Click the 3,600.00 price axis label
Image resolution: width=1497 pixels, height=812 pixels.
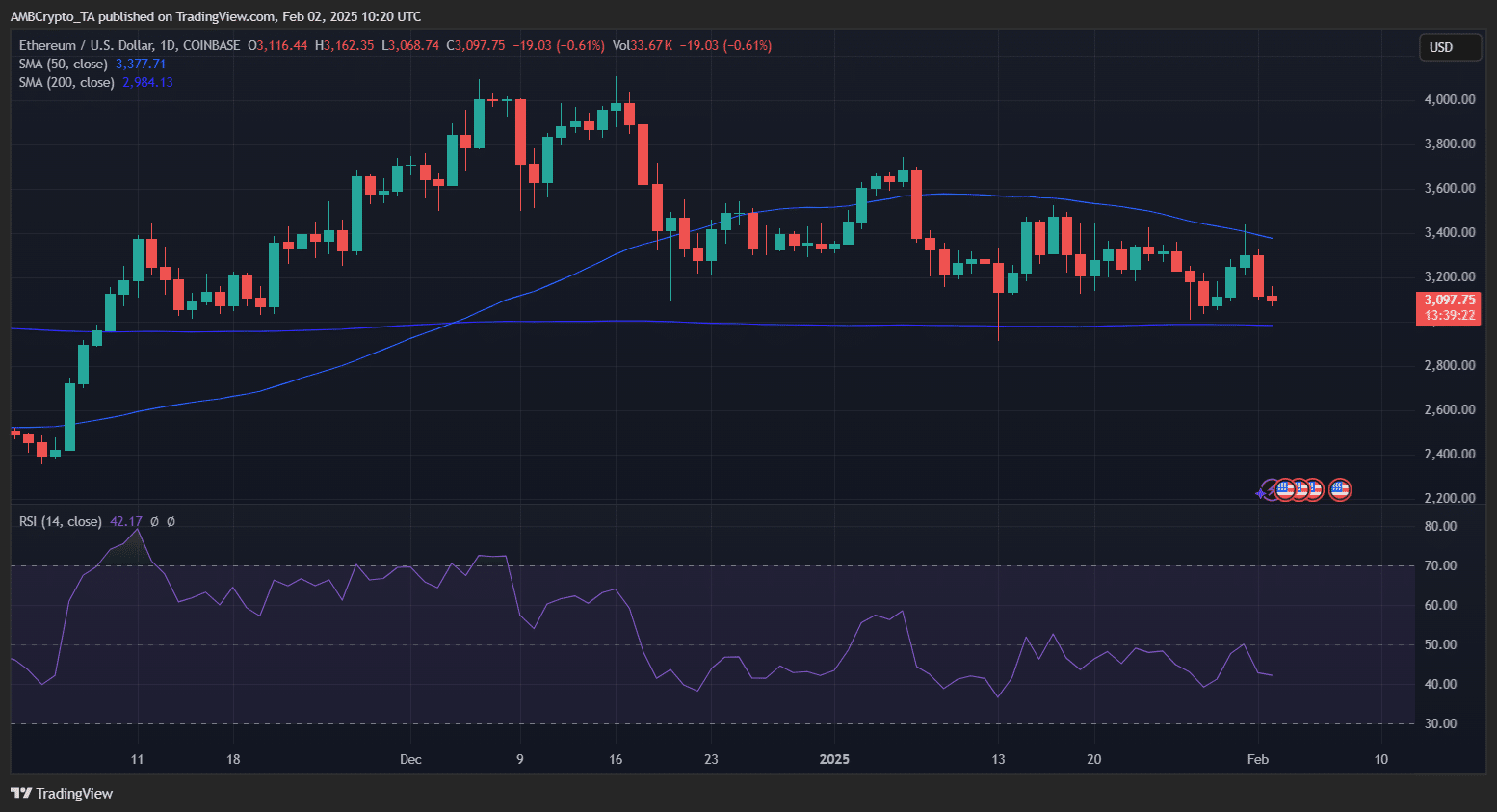(1450, 188)
